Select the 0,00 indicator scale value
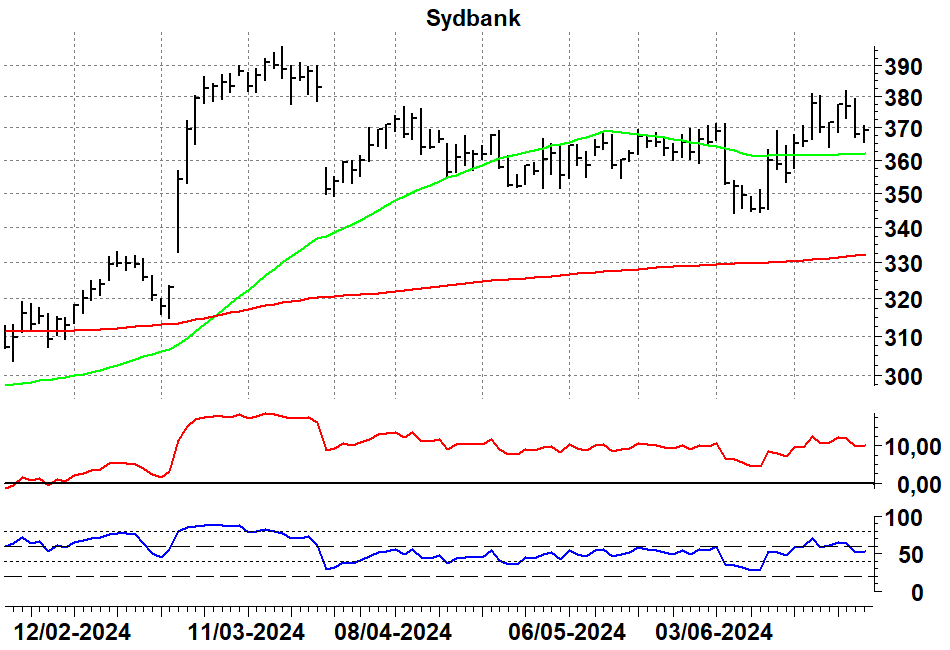 point(919,485)
